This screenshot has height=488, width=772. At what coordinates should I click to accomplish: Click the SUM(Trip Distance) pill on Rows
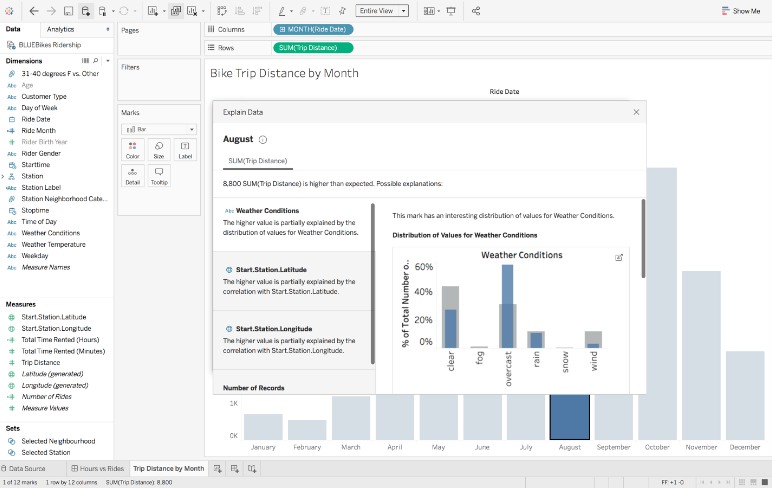click(x=313, y=48)
